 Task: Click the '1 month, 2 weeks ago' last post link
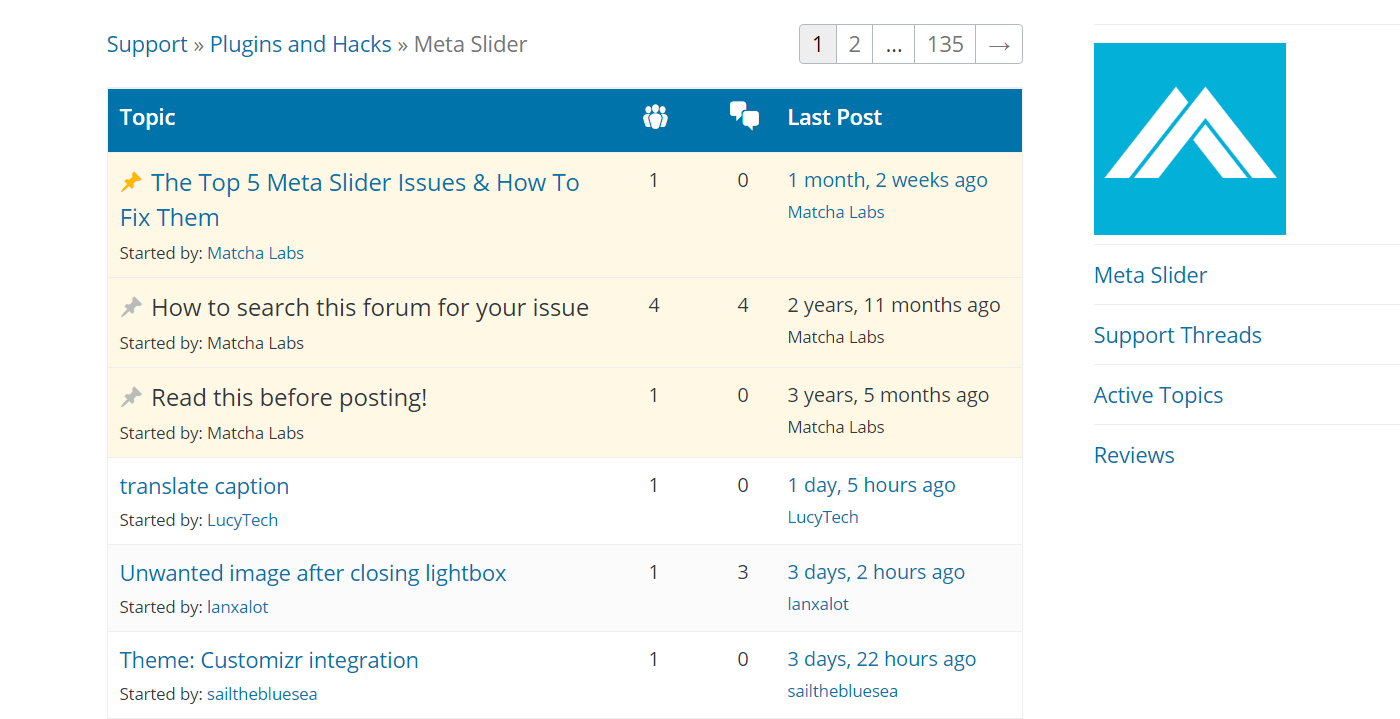pyautogui.click(x=887, y=180)
